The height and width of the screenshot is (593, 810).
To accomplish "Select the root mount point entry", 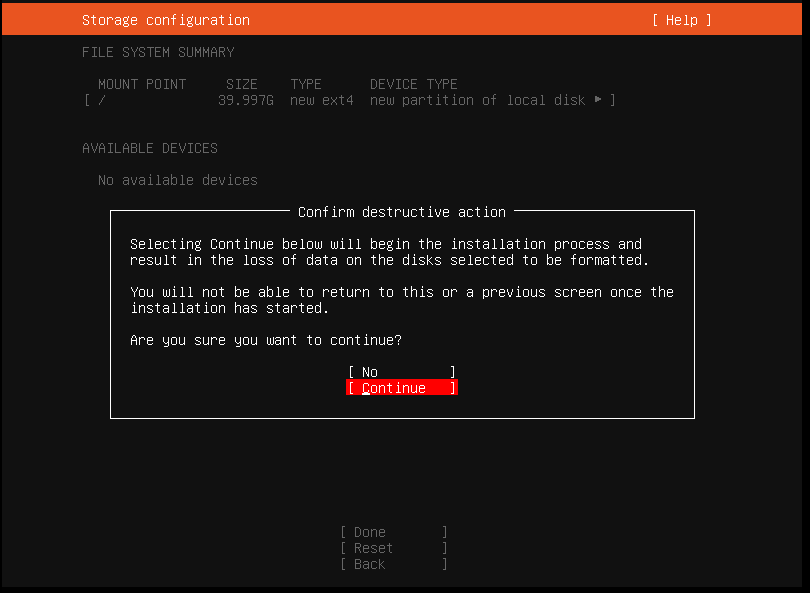I will (350, 100).
